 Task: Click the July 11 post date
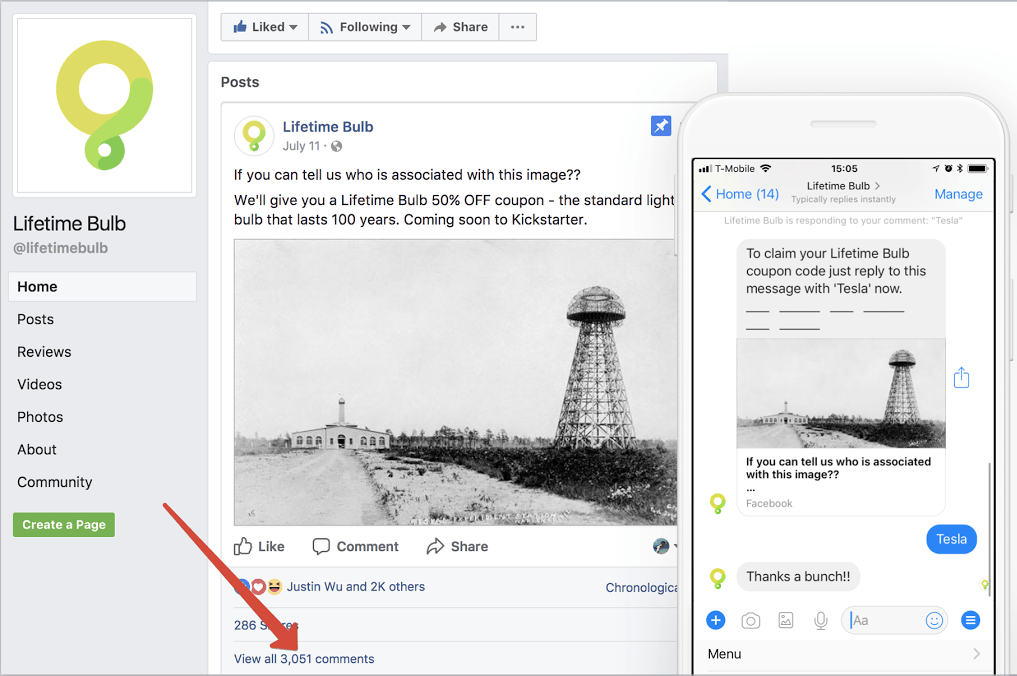point(301,146)
